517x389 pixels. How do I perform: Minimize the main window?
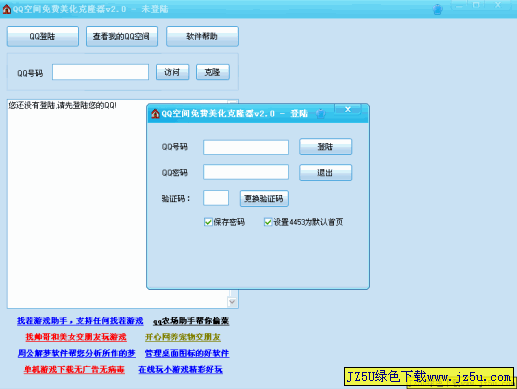pos(460,5)
